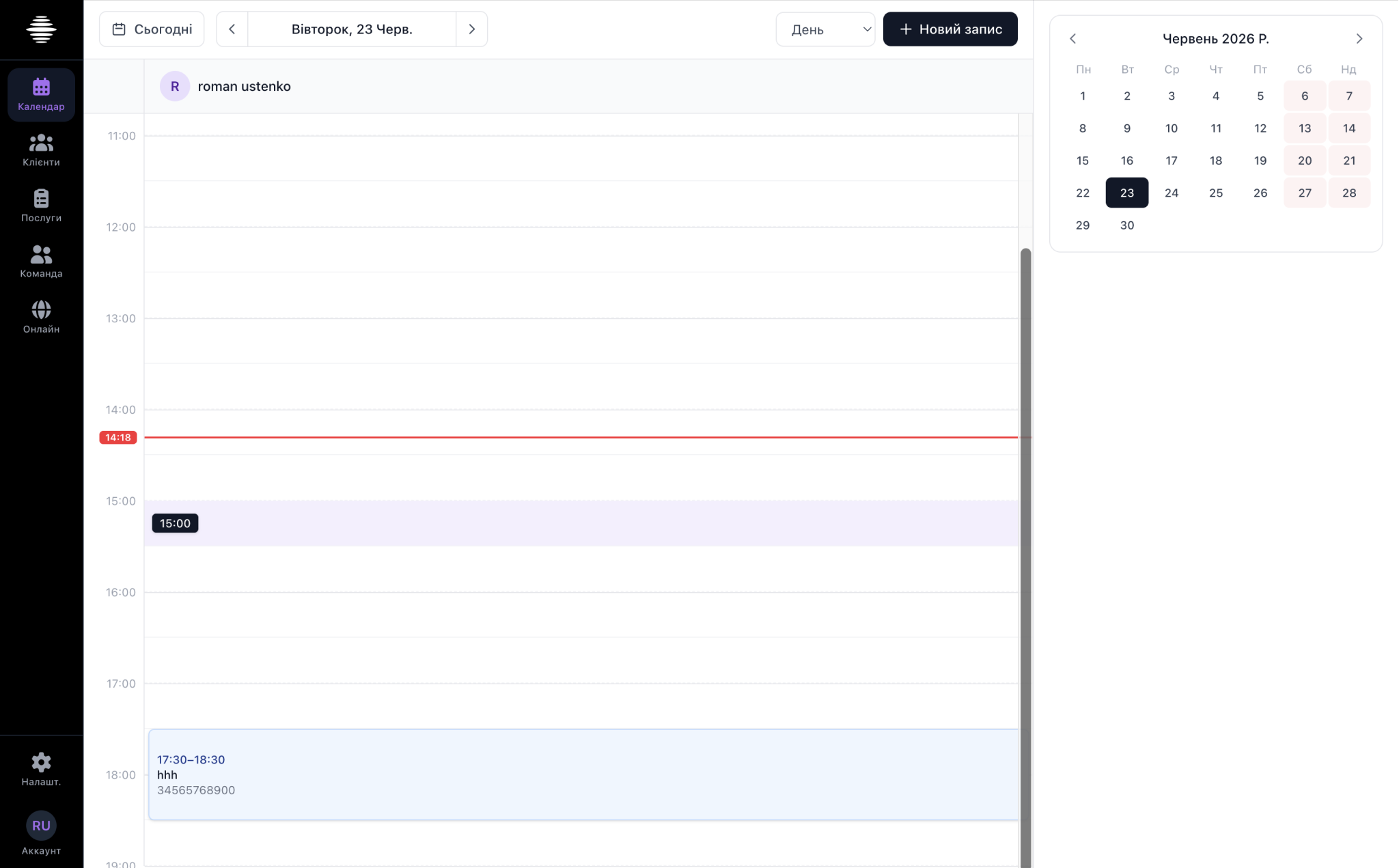Select June 28 in mini calendar
Screen dimensions: 1399x868
click(x=1349, y=193)
